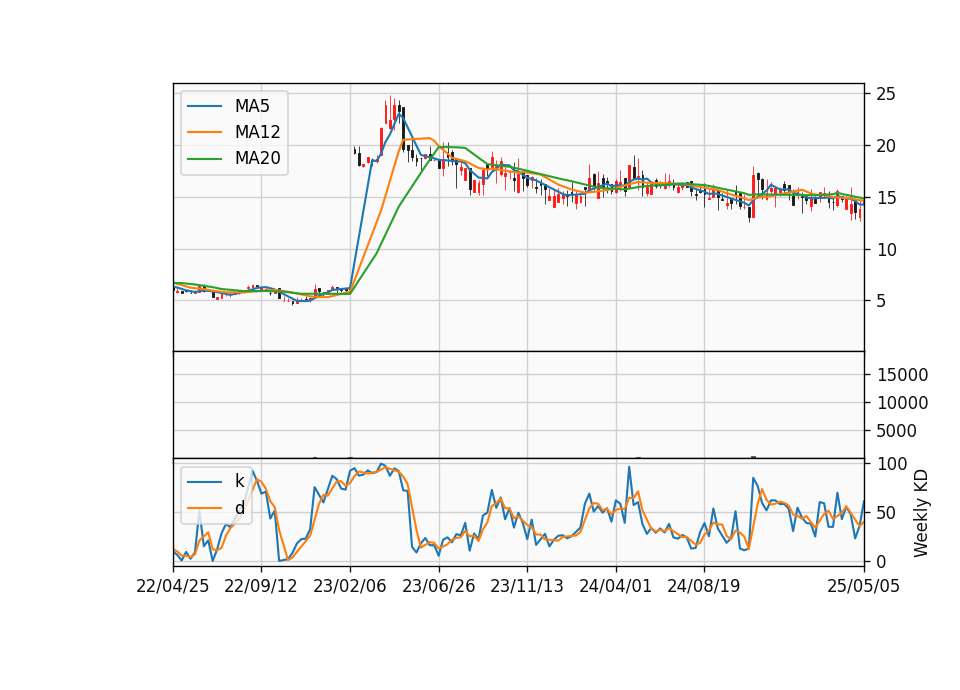Click the 23/06/26 date axis label
Screen dimensions: 960x690
click(x=438, y=587)
